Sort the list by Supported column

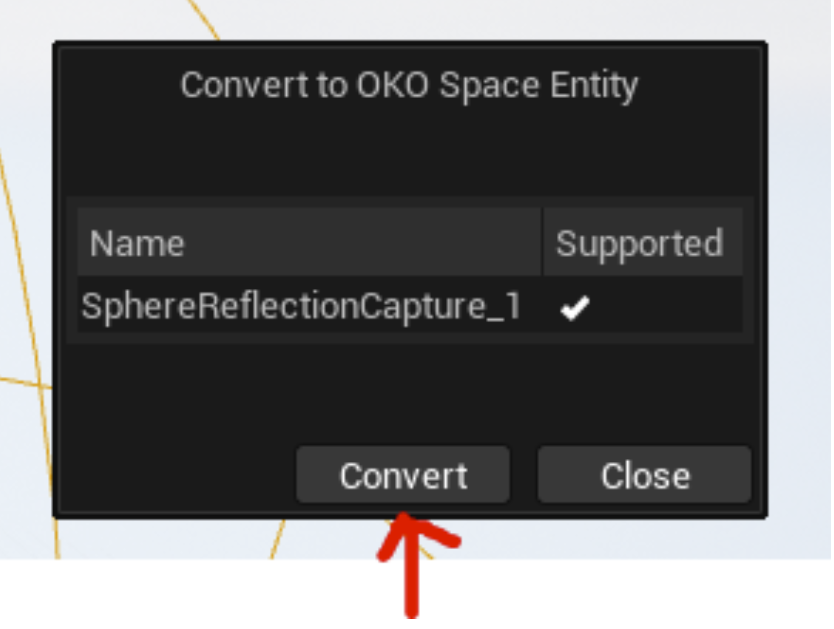click(x=639, y=244)
